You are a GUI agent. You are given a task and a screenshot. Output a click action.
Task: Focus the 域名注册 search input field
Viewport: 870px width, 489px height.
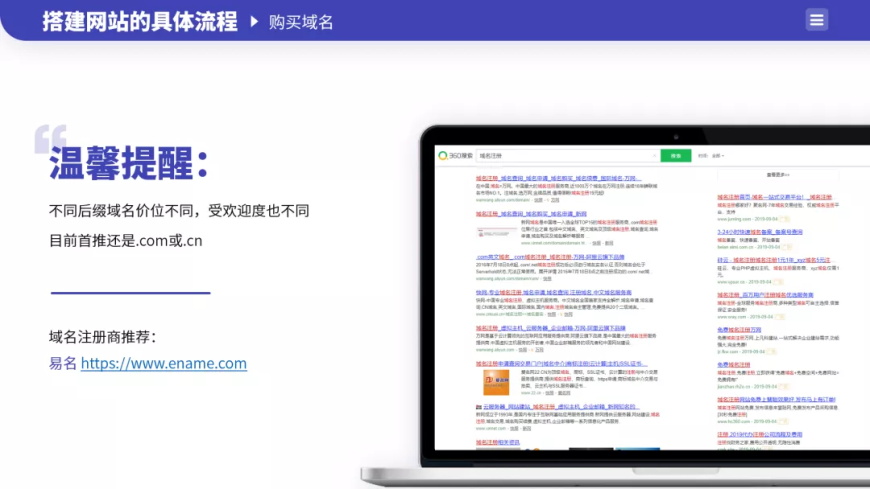[x=568, y=156]
